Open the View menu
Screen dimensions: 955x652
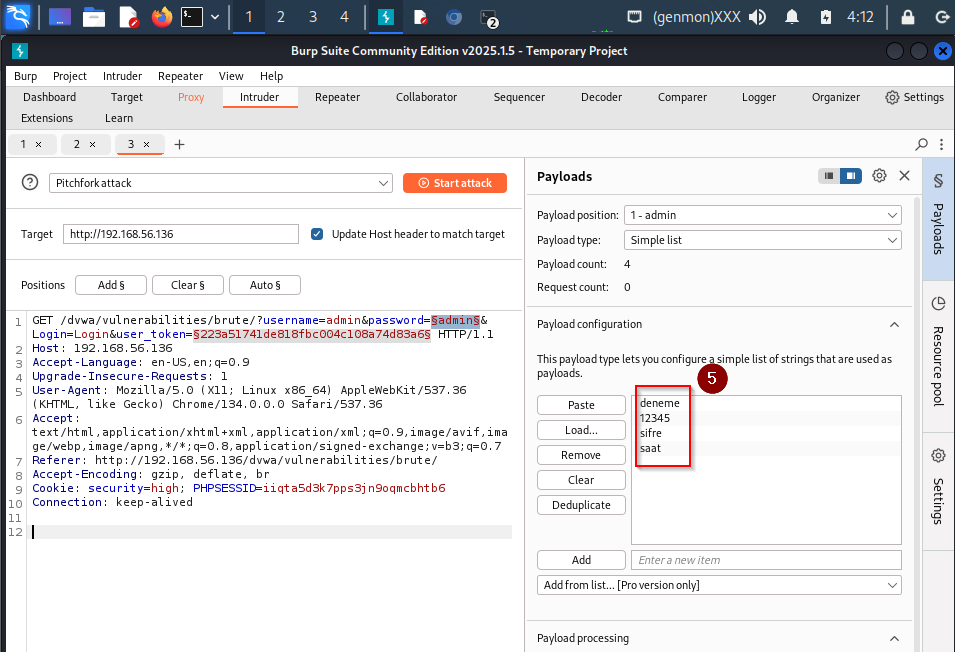pyautogui.click(x=231, y=76)
